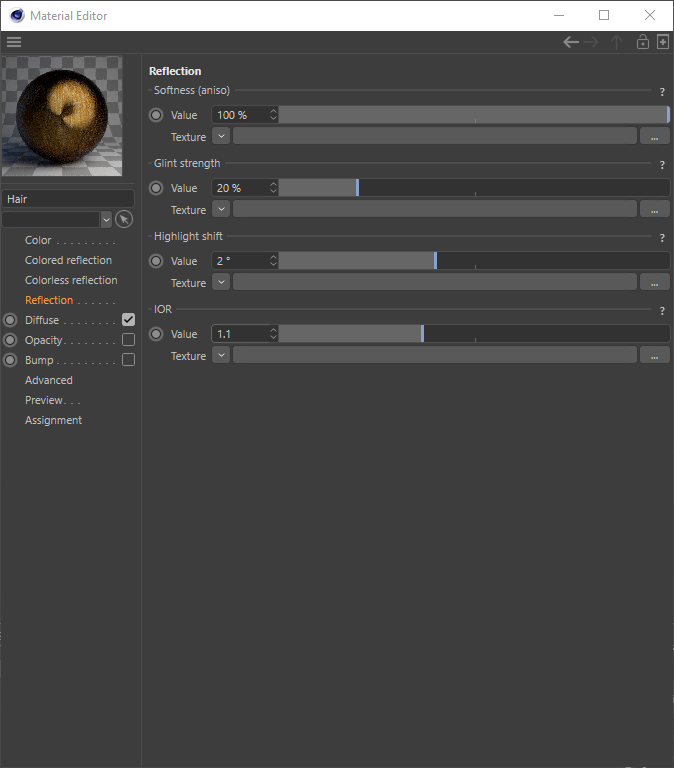Open help for Softness (aniso)
The height and width of the screenshot is (768, 674).
tap(662, 92)
